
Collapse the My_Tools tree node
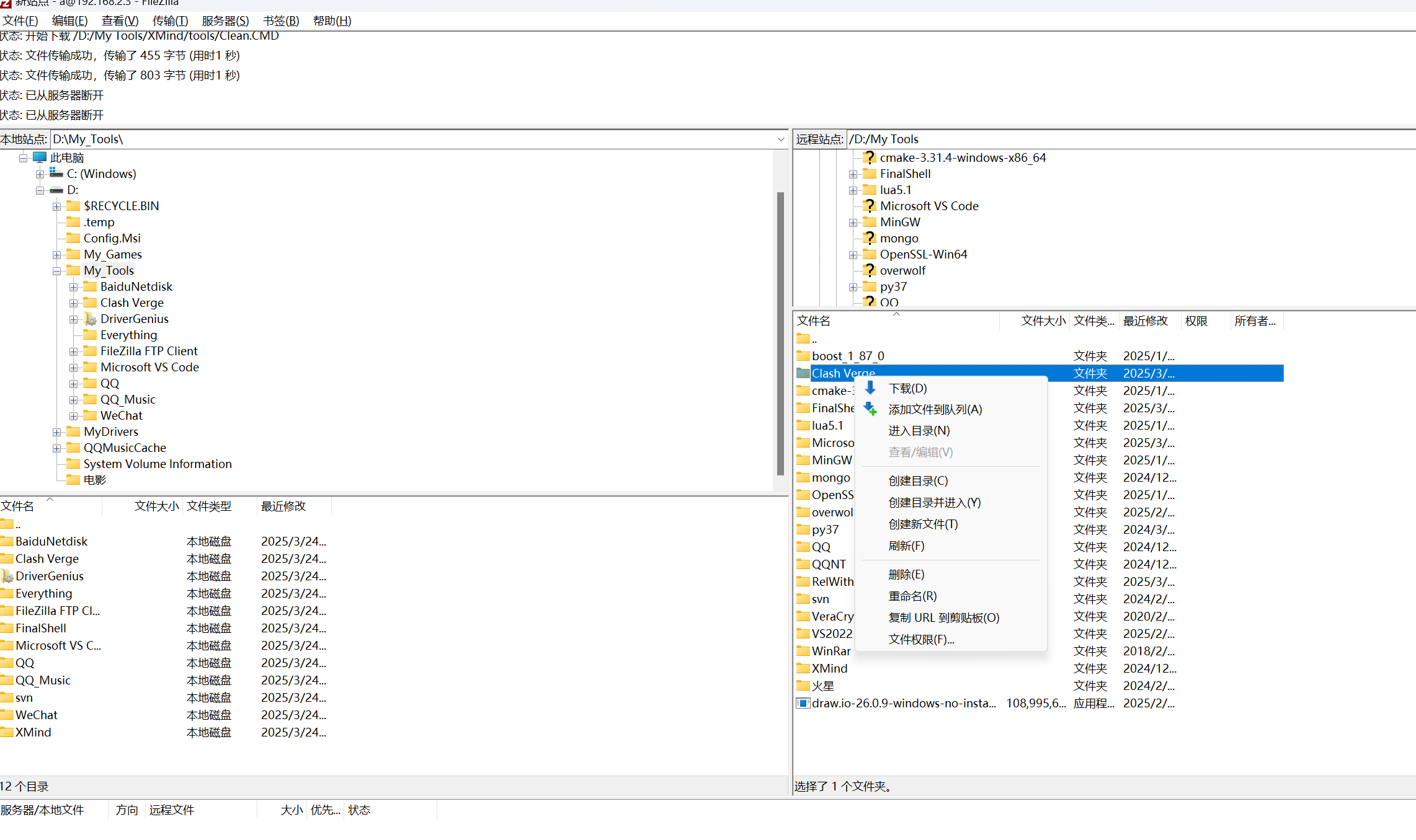click(56, 271)
